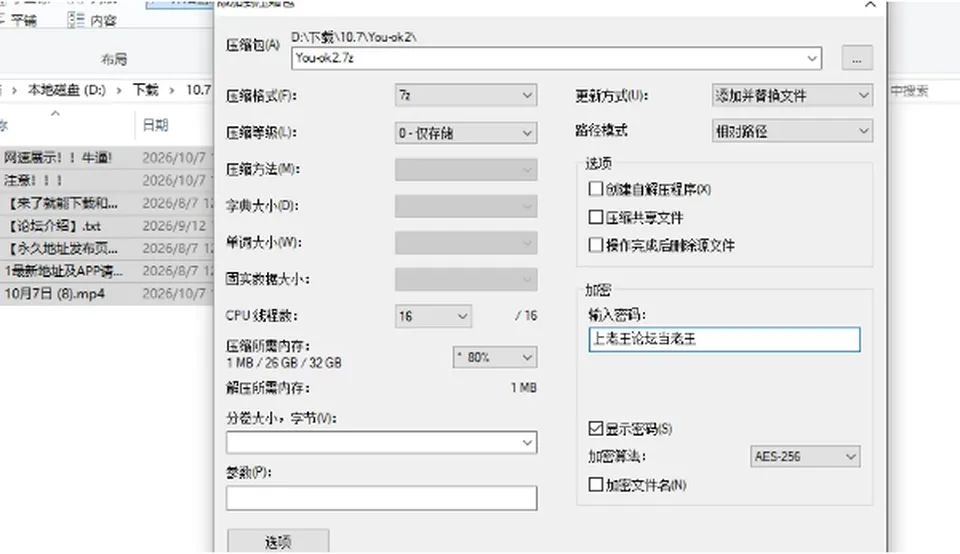
Task: Click the disabled 单词大小 dropdown
Action: (466, 243)
